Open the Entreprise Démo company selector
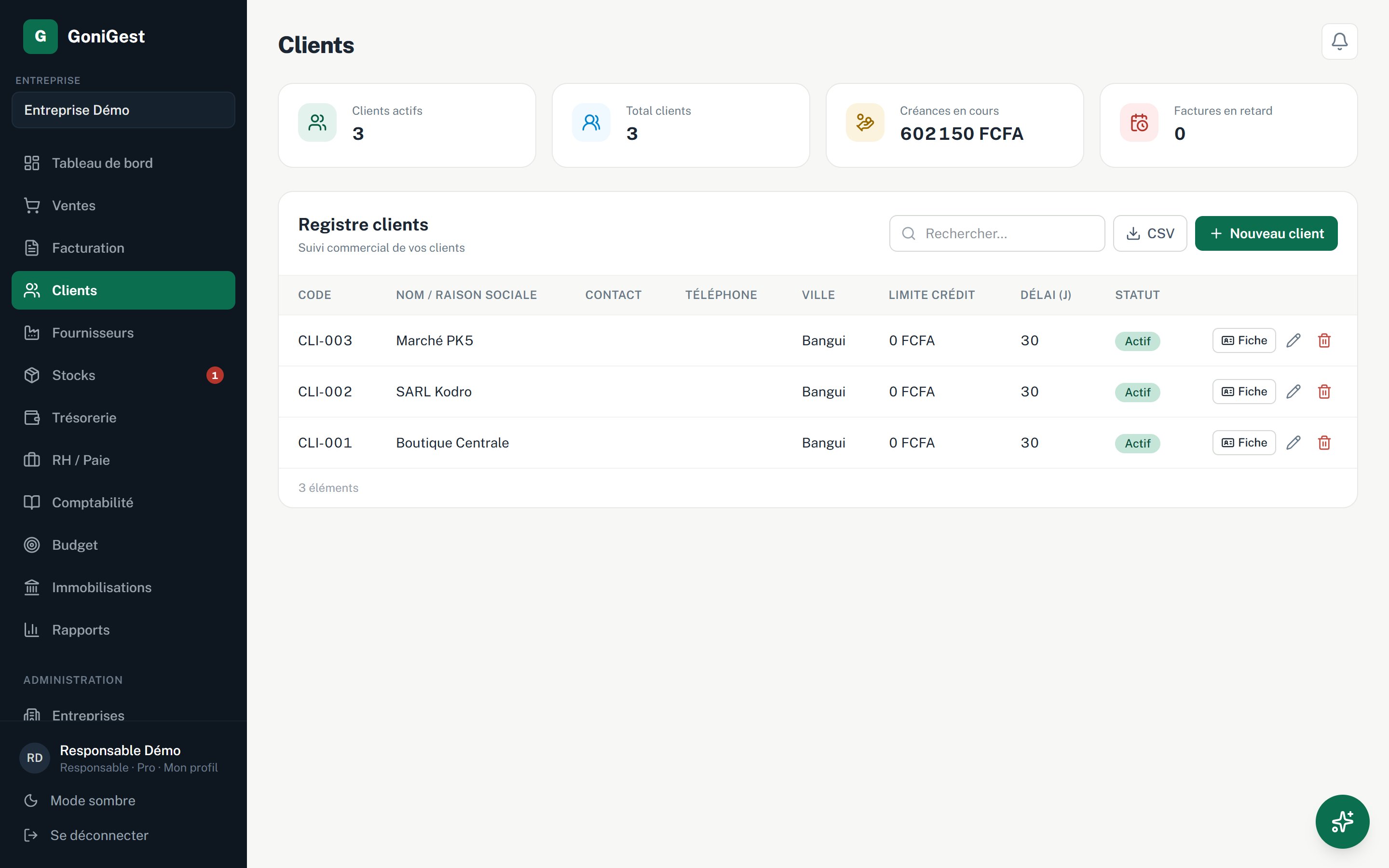Screen dimensions: 1389x868 pyautogui.click(x=123, y=110)
